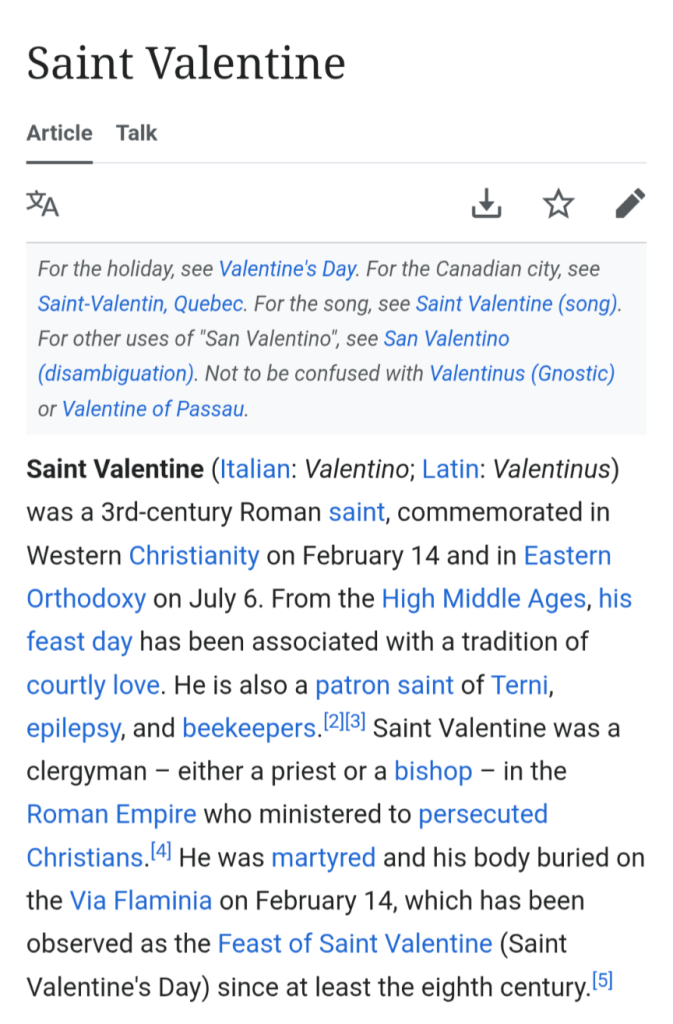Open the Valentinus (Gnostic) link
Viewport: 673px width, 1024px height.
522,373
